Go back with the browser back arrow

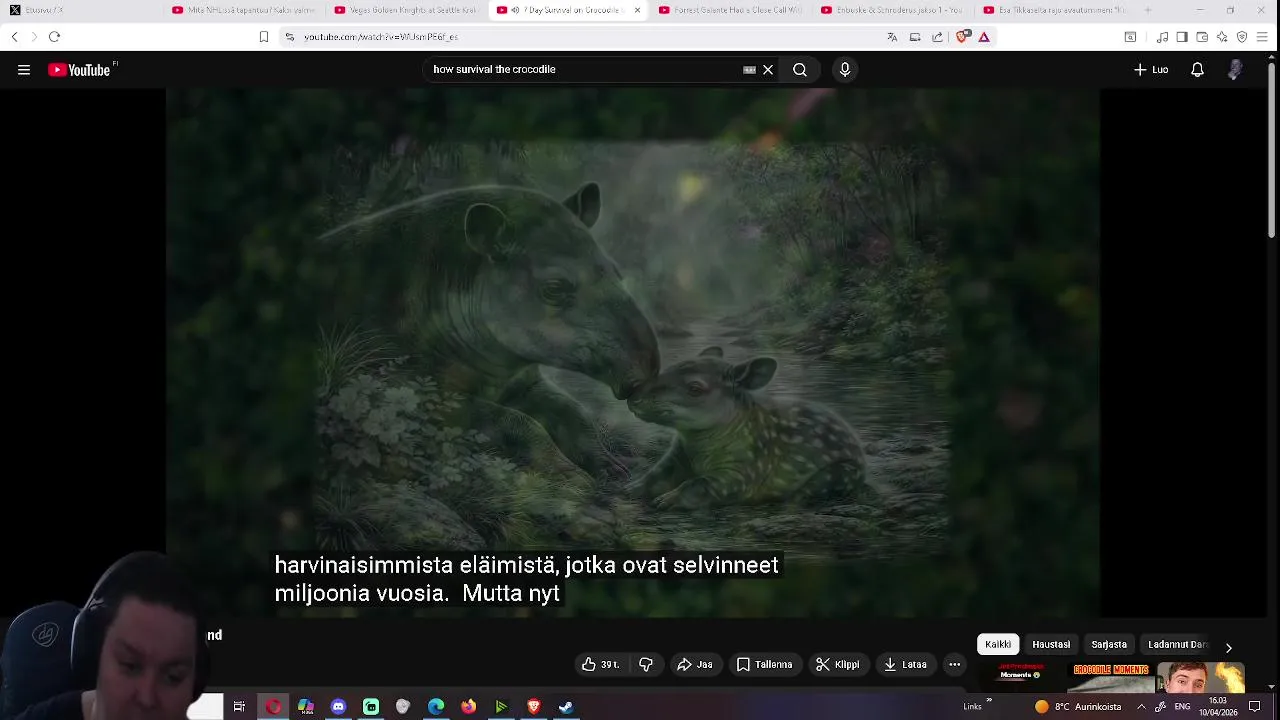(x=14, y=37)
